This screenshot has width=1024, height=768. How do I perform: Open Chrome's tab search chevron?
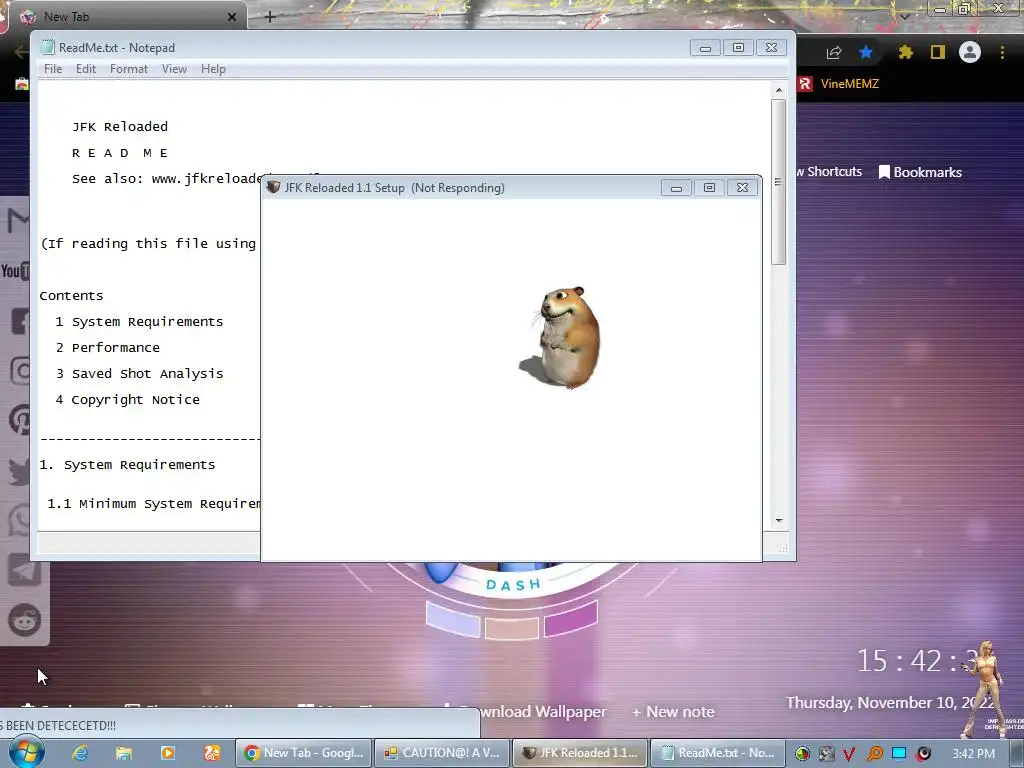(905, 16)
